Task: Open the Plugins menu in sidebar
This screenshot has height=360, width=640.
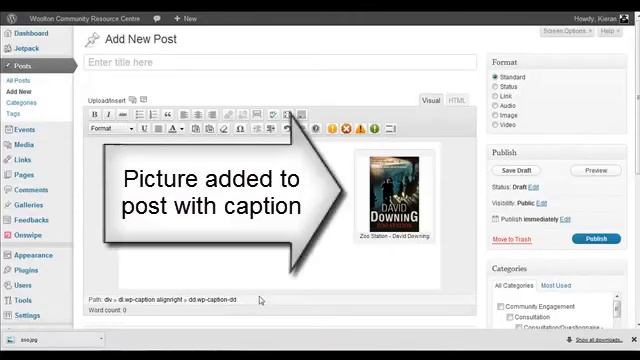Action: (x=26, y=270)
